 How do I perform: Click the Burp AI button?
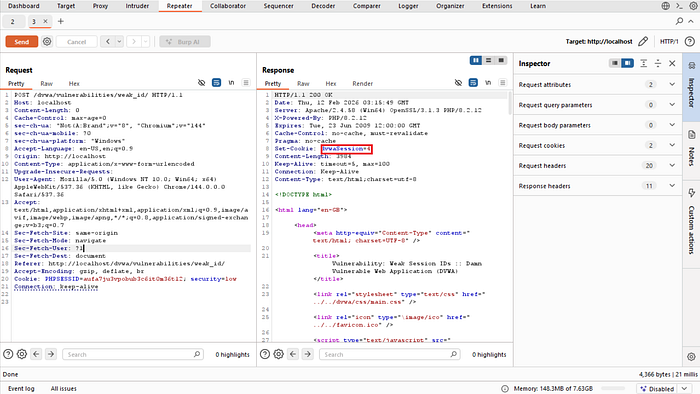[x=185, y=41]
